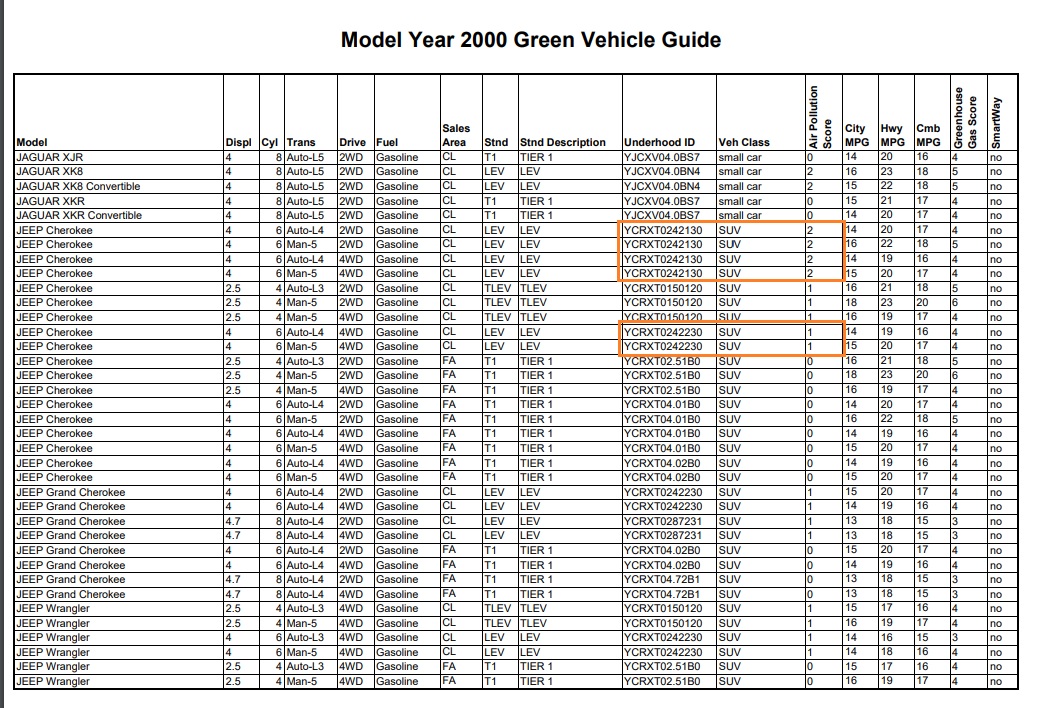Click the Fuel column header
The width and height of the screenshot is (1040, 708).
387,142
